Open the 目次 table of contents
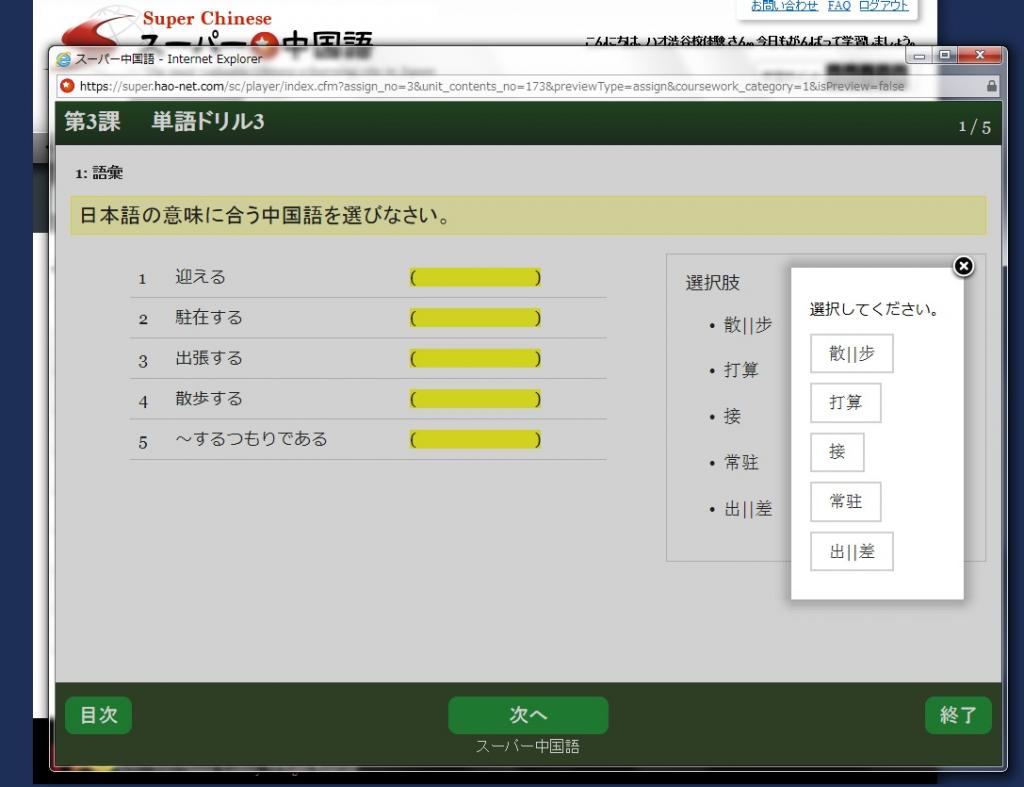 (99, 714)
